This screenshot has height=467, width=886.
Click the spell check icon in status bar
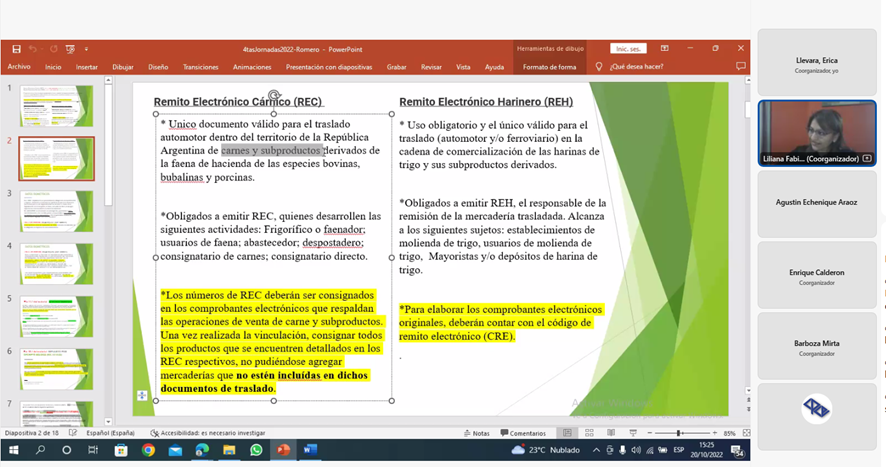click(x=72, y=433)
